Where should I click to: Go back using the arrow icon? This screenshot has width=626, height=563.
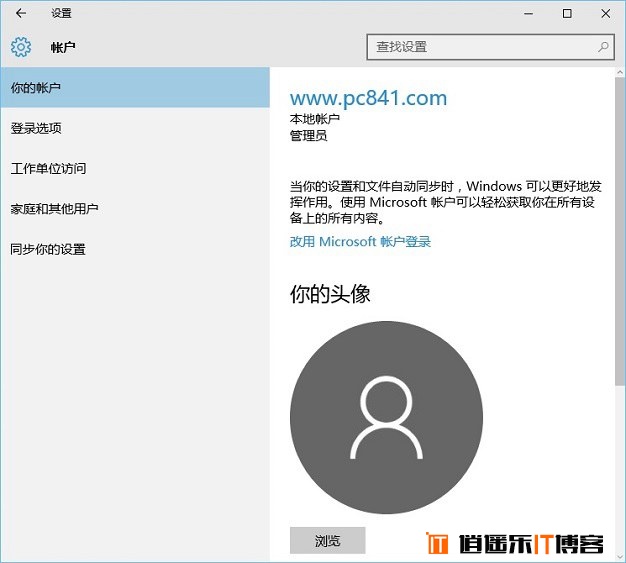click(21, 13)
